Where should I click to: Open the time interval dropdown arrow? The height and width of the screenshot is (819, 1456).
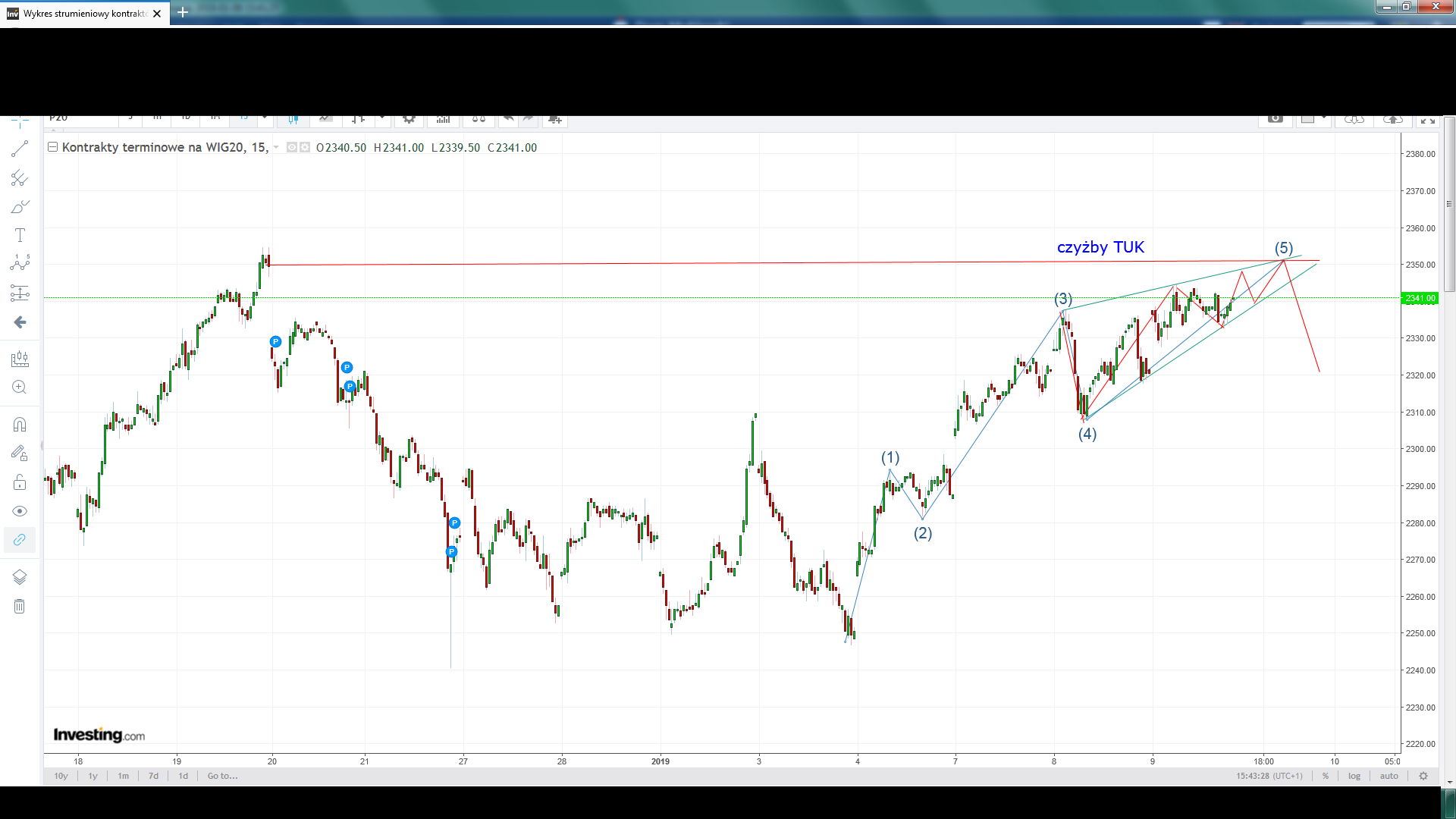pos(265,118)
